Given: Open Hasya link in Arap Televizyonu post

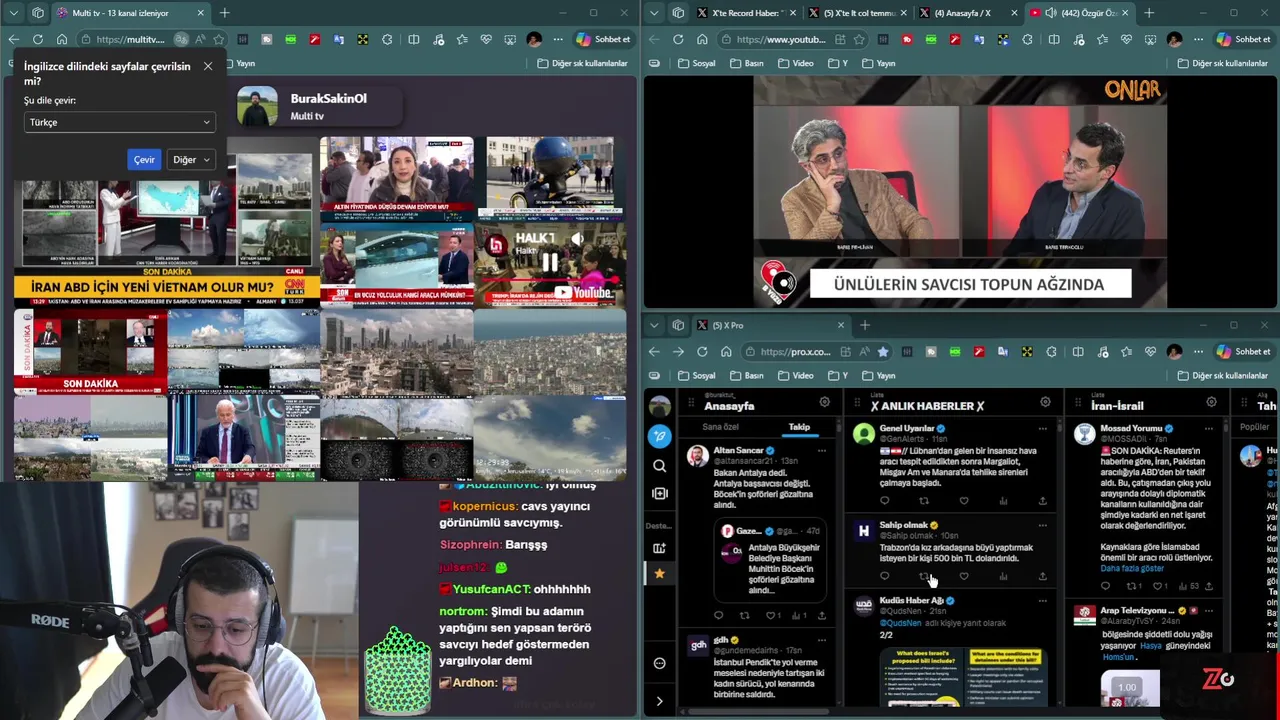Looking at the screenshot, I should click(x=1150, y=646).
